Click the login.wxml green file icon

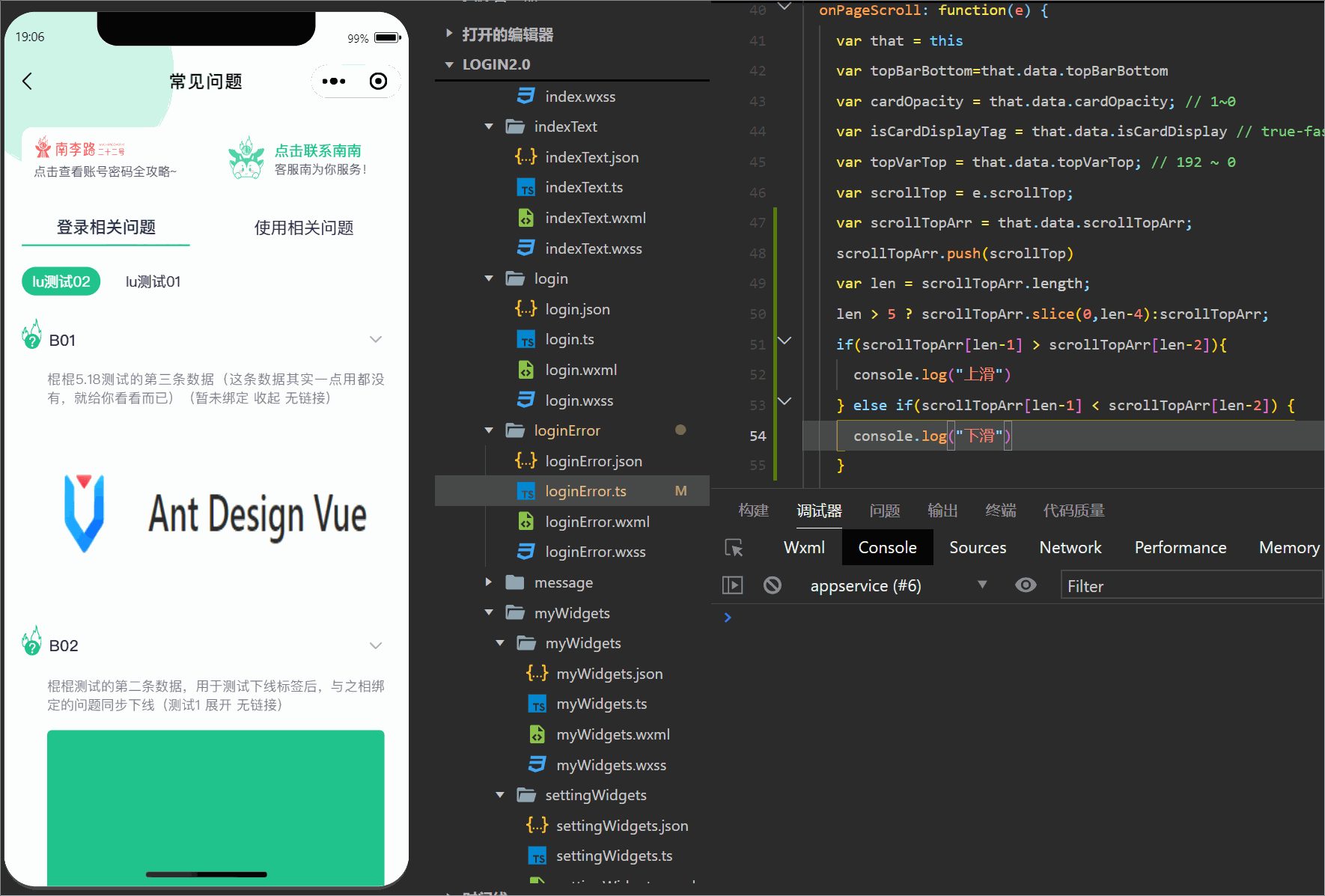coord(526,370)
